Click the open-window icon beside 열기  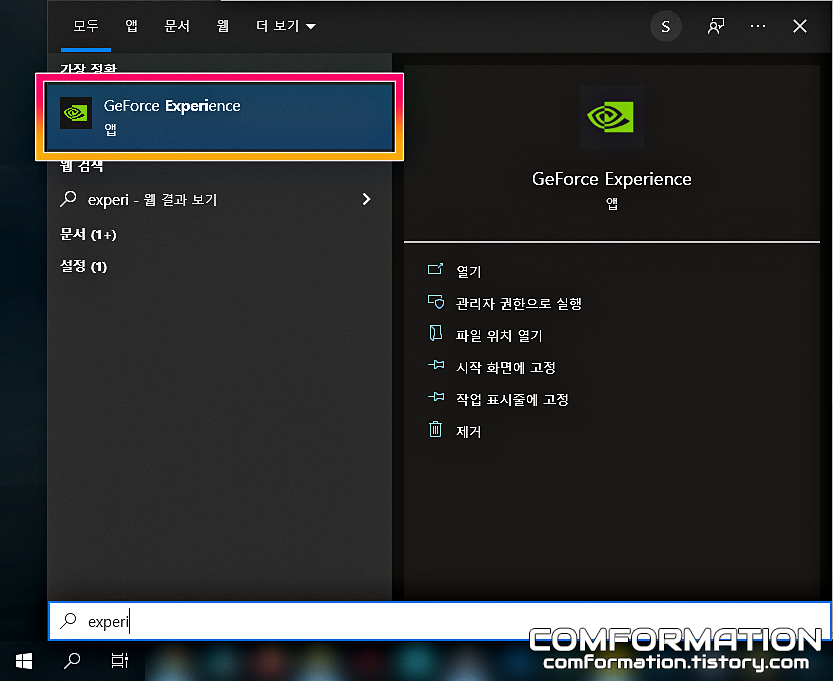(x=436, y=269)
